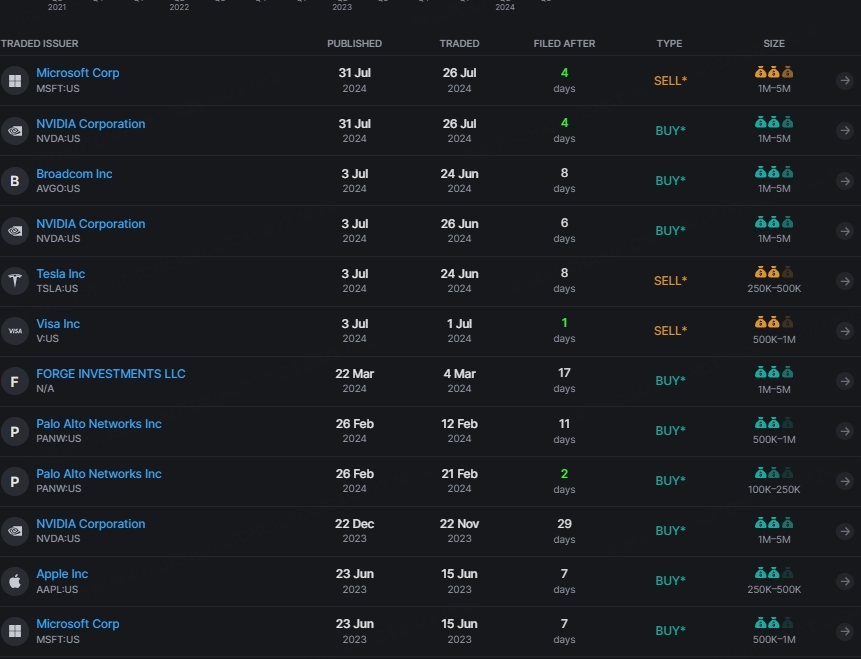Click 29 days filed-after value
Viewport: 861px width, 659px height.
tap(564, 531)
